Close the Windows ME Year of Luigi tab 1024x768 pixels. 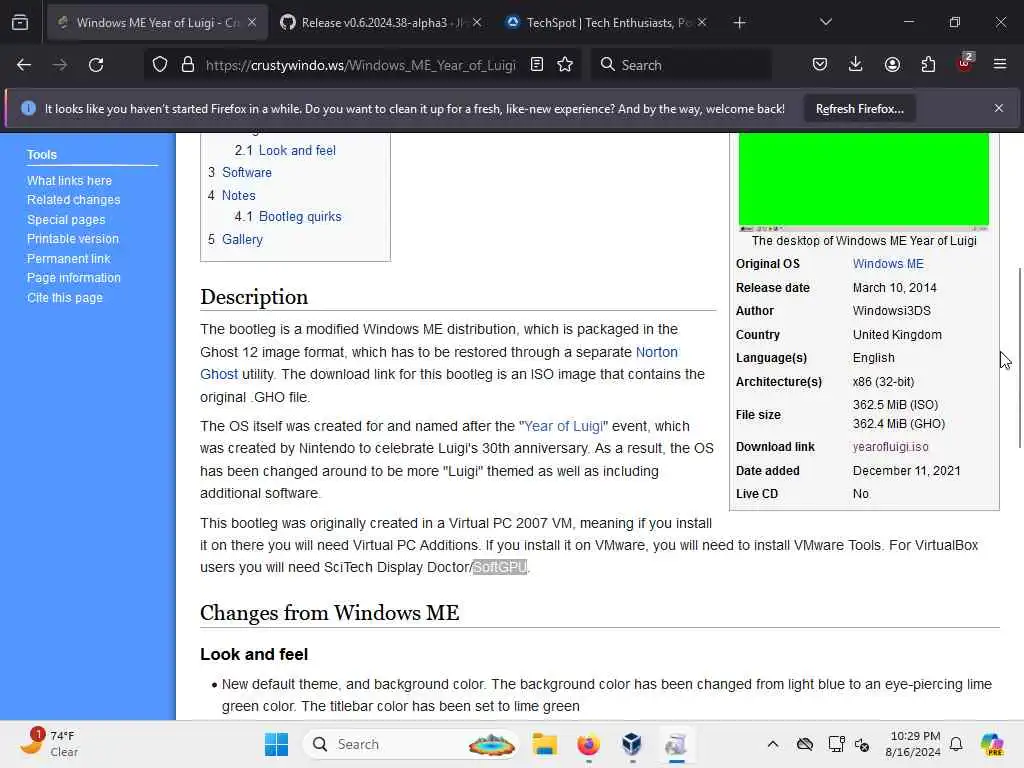(x=252, y=23)
